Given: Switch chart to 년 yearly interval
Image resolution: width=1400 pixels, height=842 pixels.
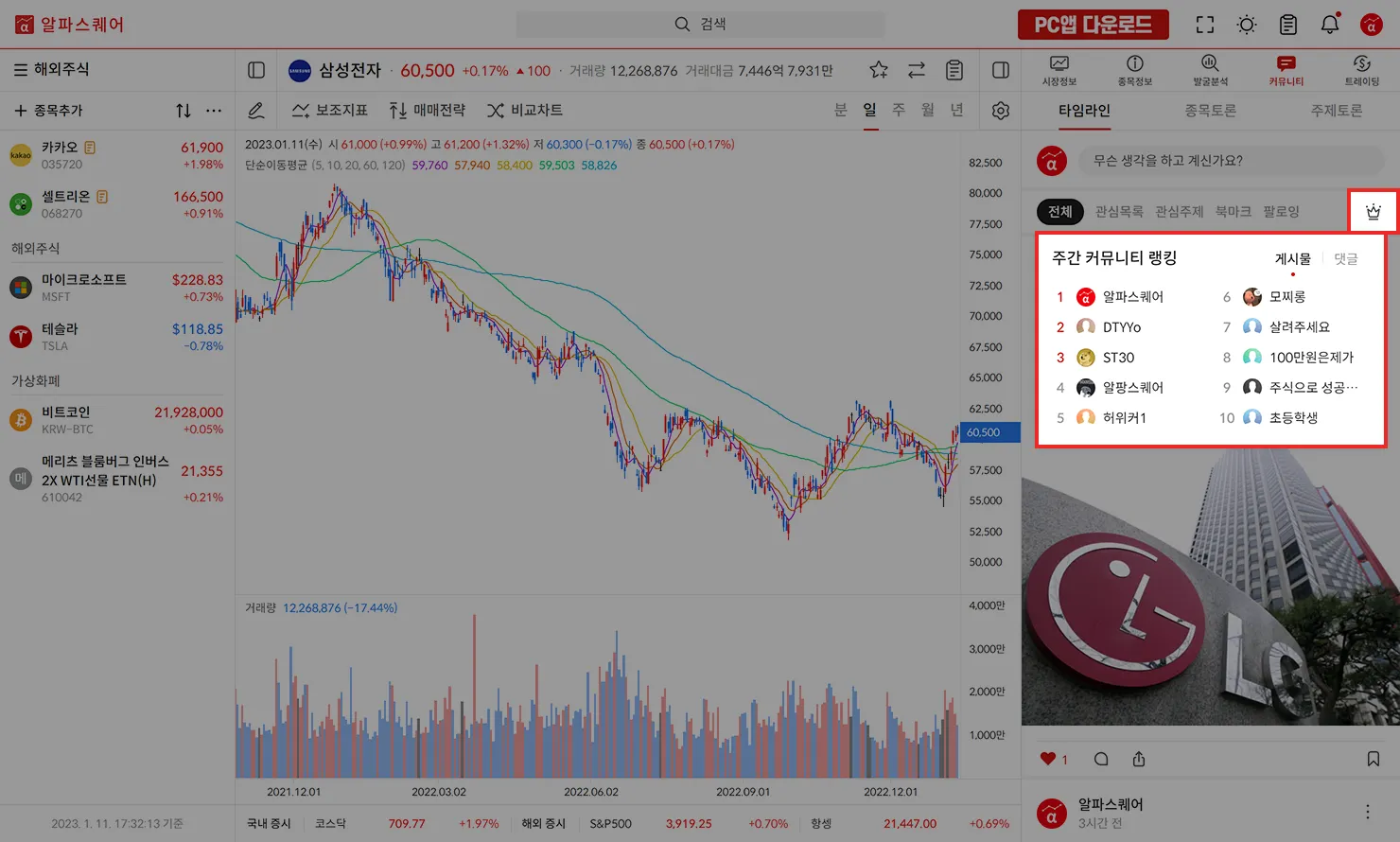Looking at the screenshot, I should coord(957,111).
